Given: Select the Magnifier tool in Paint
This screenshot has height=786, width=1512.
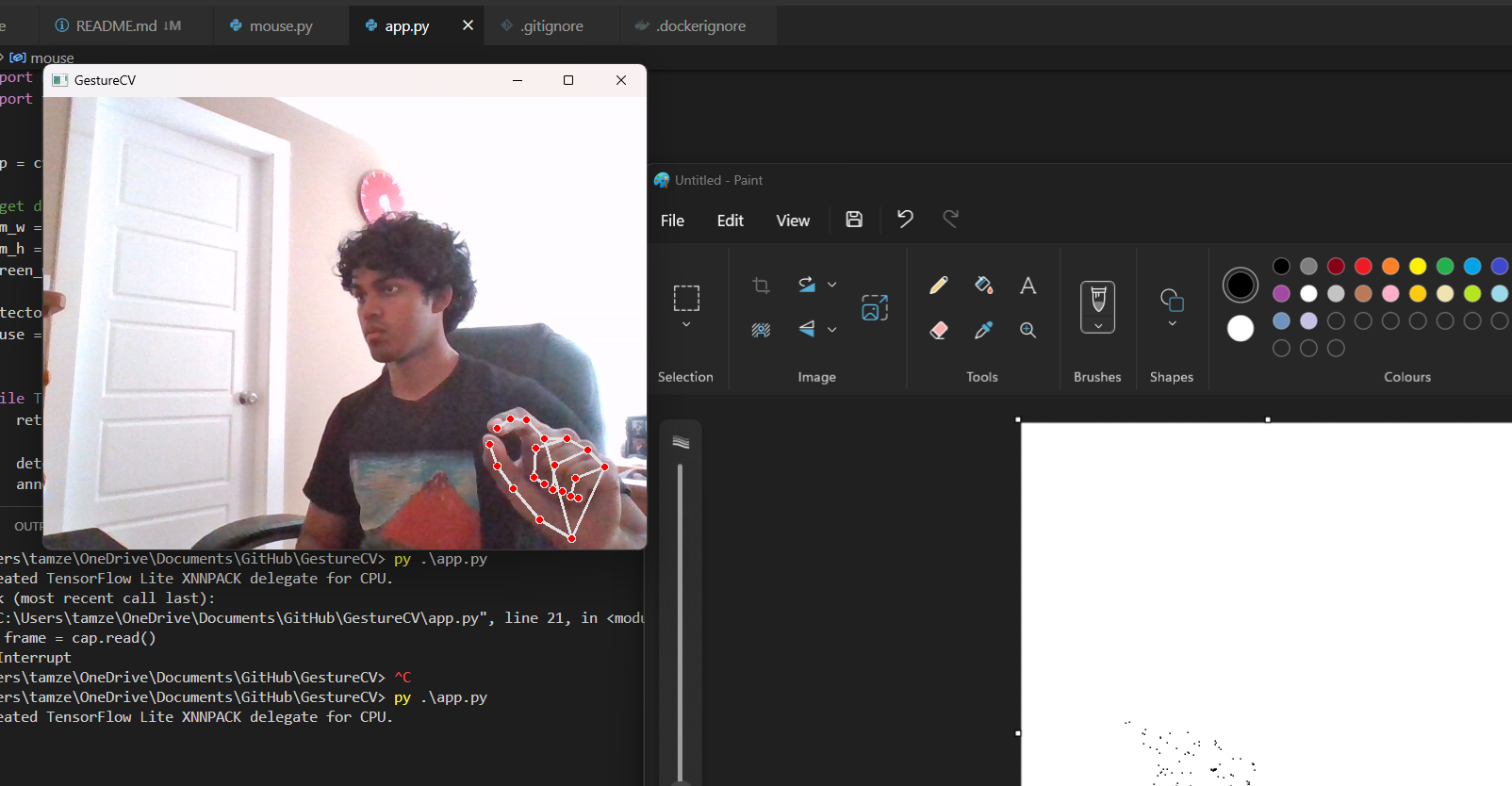Looking at the screenshot, I should (x=1027, y=330).
